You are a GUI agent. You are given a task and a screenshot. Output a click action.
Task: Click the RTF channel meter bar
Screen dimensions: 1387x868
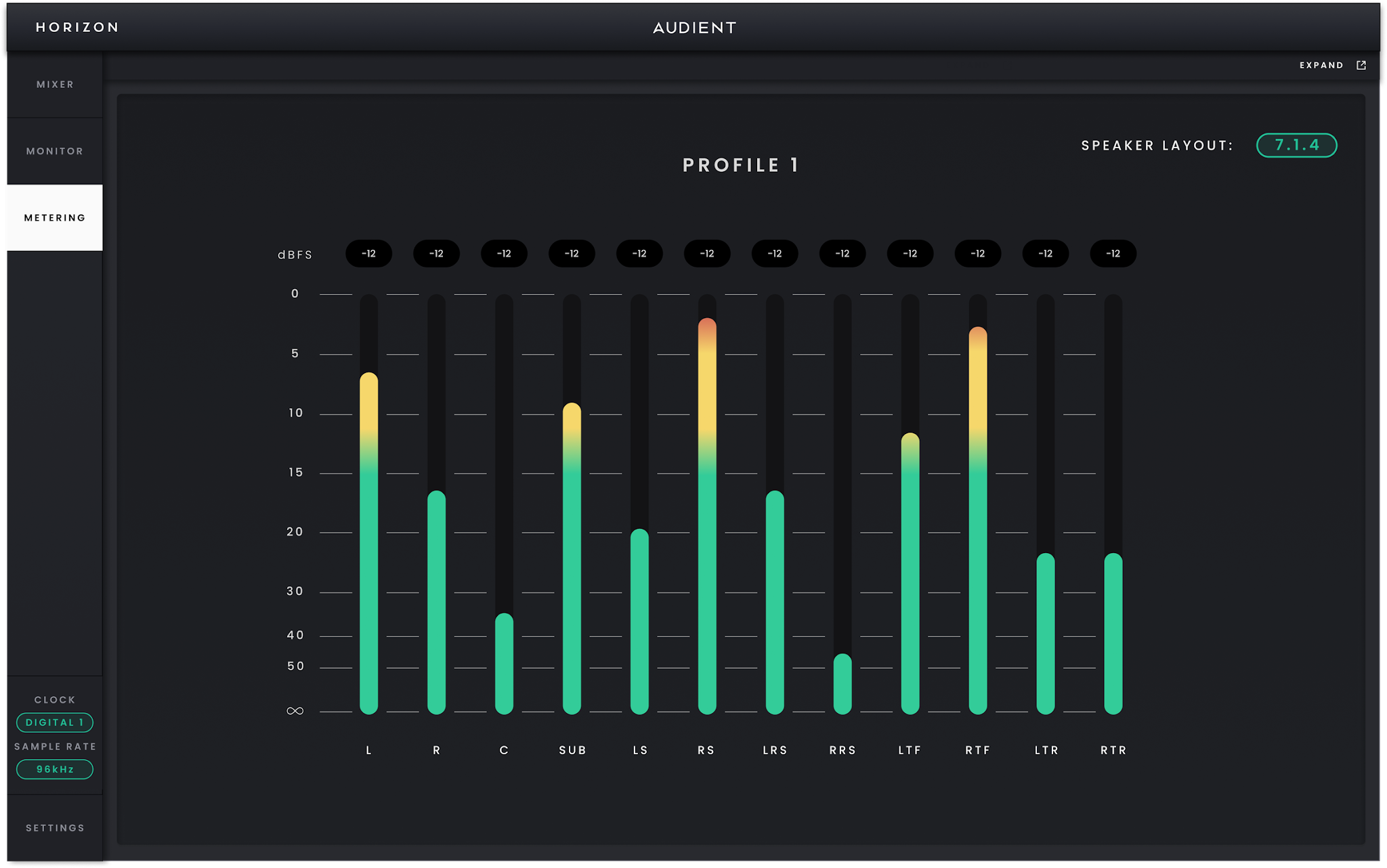(978, 504)
